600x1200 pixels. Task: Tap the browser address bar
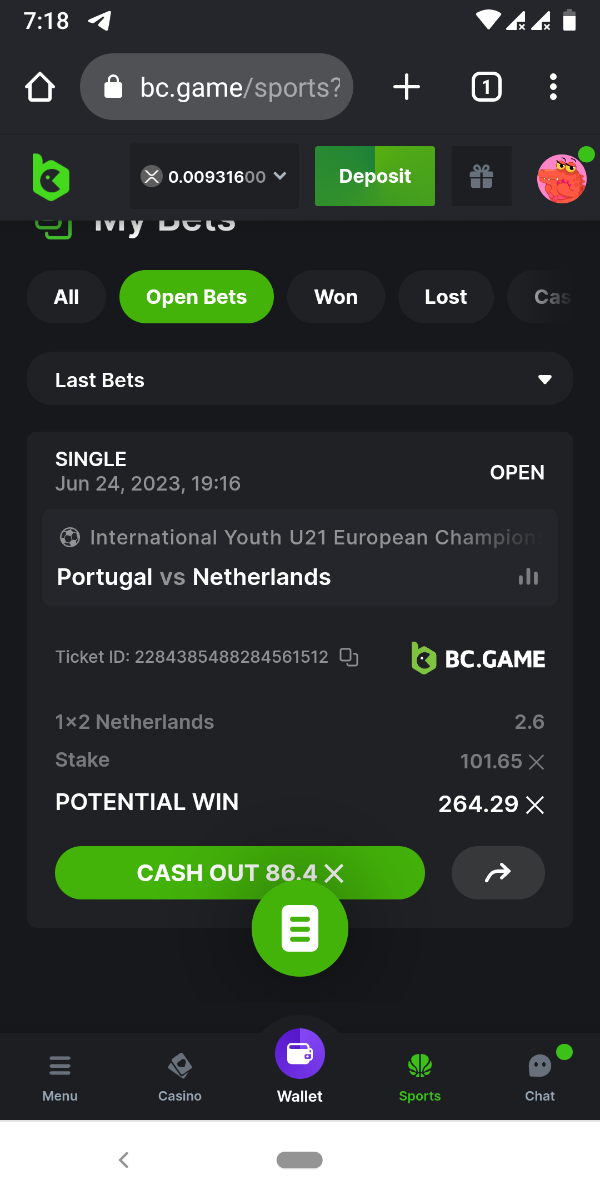pos(217,88)
